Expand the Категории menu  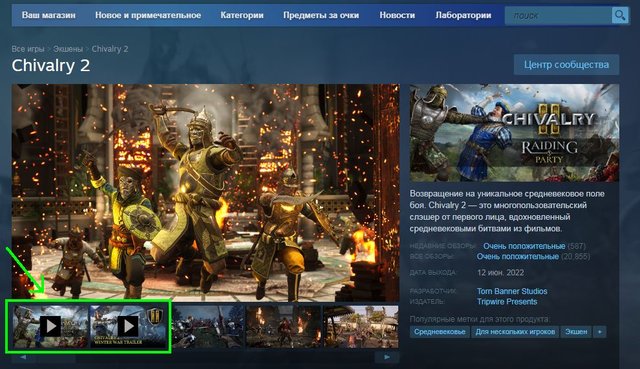coord(242,15)
